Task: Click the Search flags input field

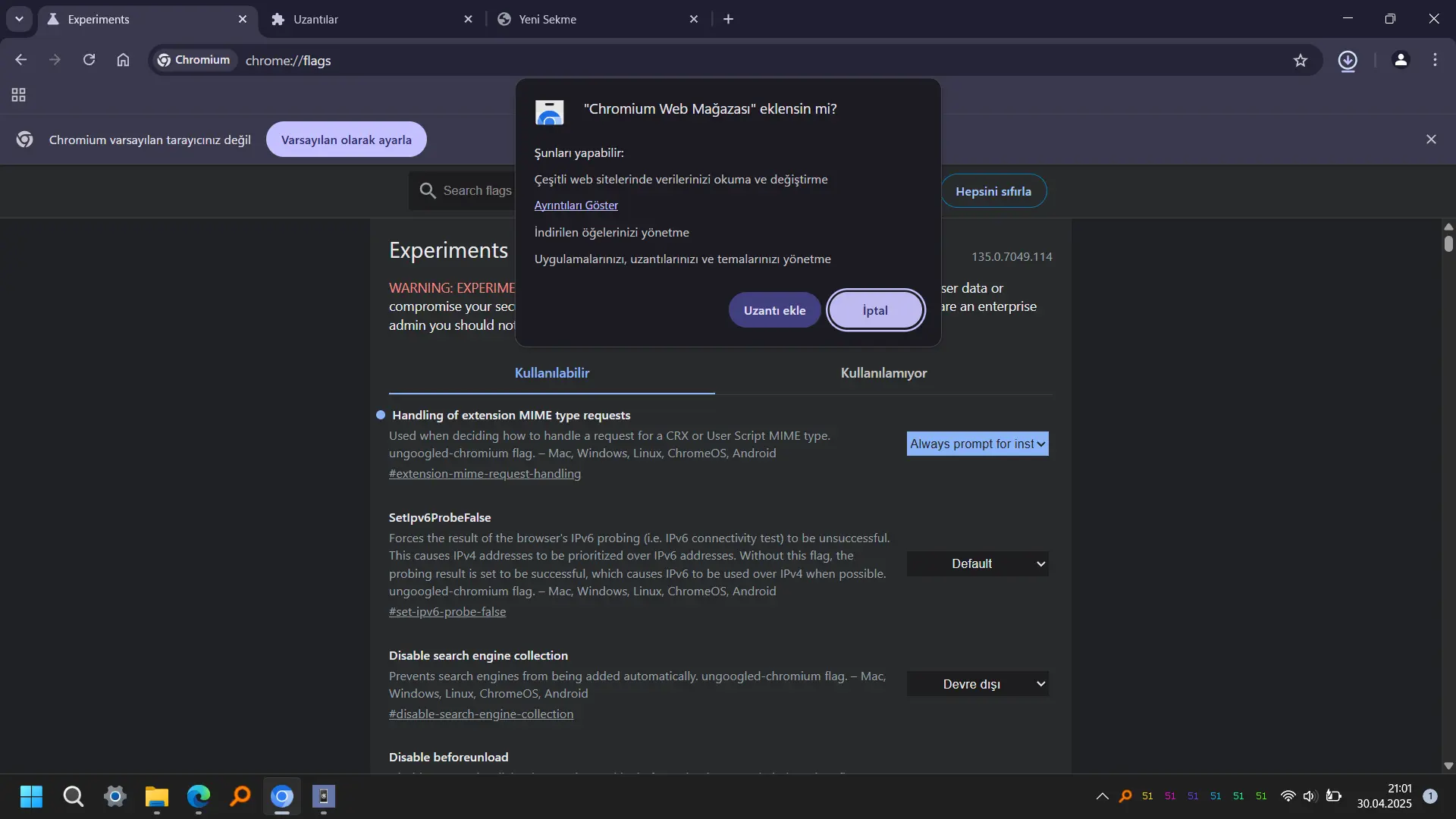Action: pyautogui.click(x=478, y=191)
